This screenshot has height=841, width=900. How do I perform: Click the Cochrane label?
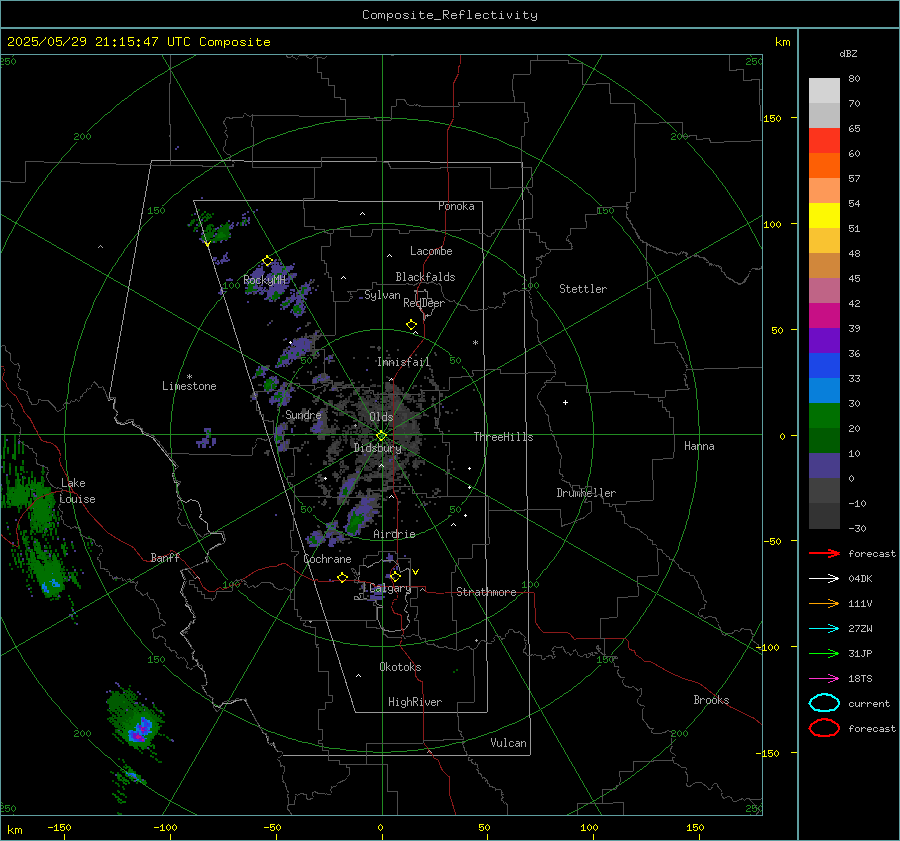tap(327, 559)
